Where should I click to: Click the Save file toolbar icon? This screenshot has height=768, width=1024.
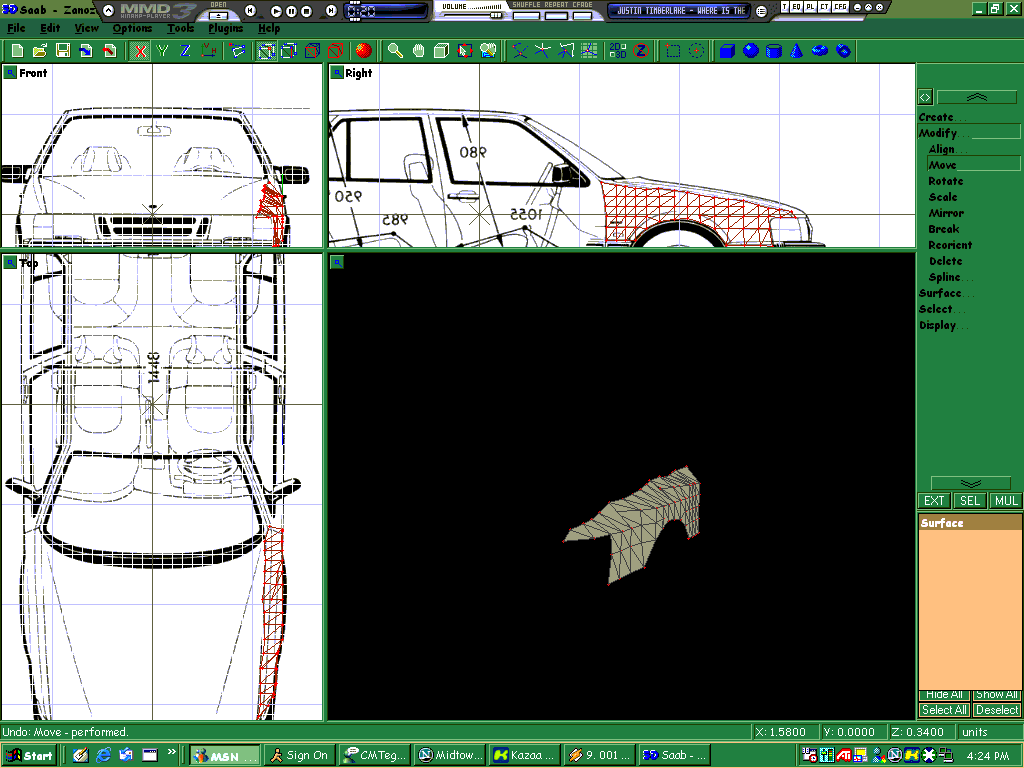(x=62, y=50)
